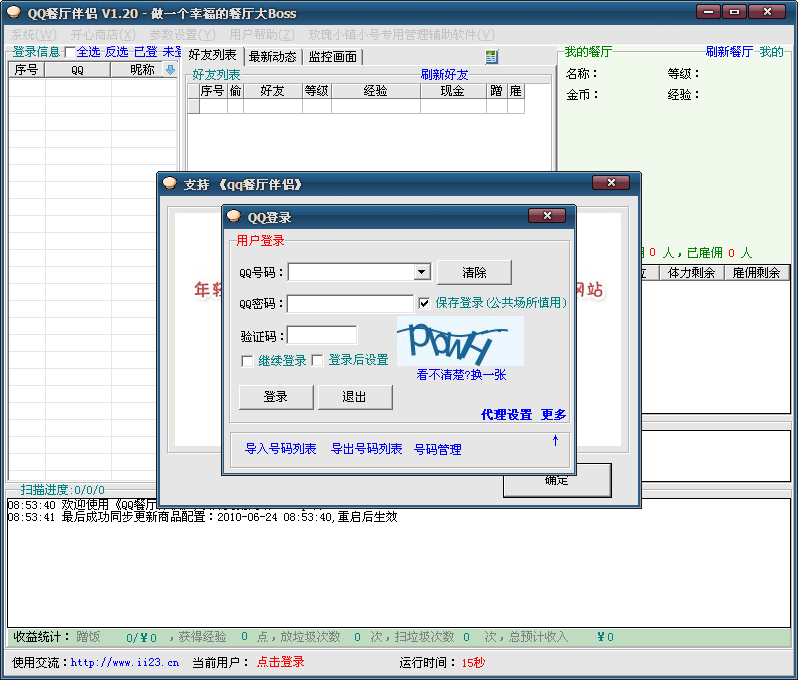Image resolution: width=798 pixels, height=680 pixels.
Task: Open the 开心商店(X) menu
Action: [x=103, y=35]
